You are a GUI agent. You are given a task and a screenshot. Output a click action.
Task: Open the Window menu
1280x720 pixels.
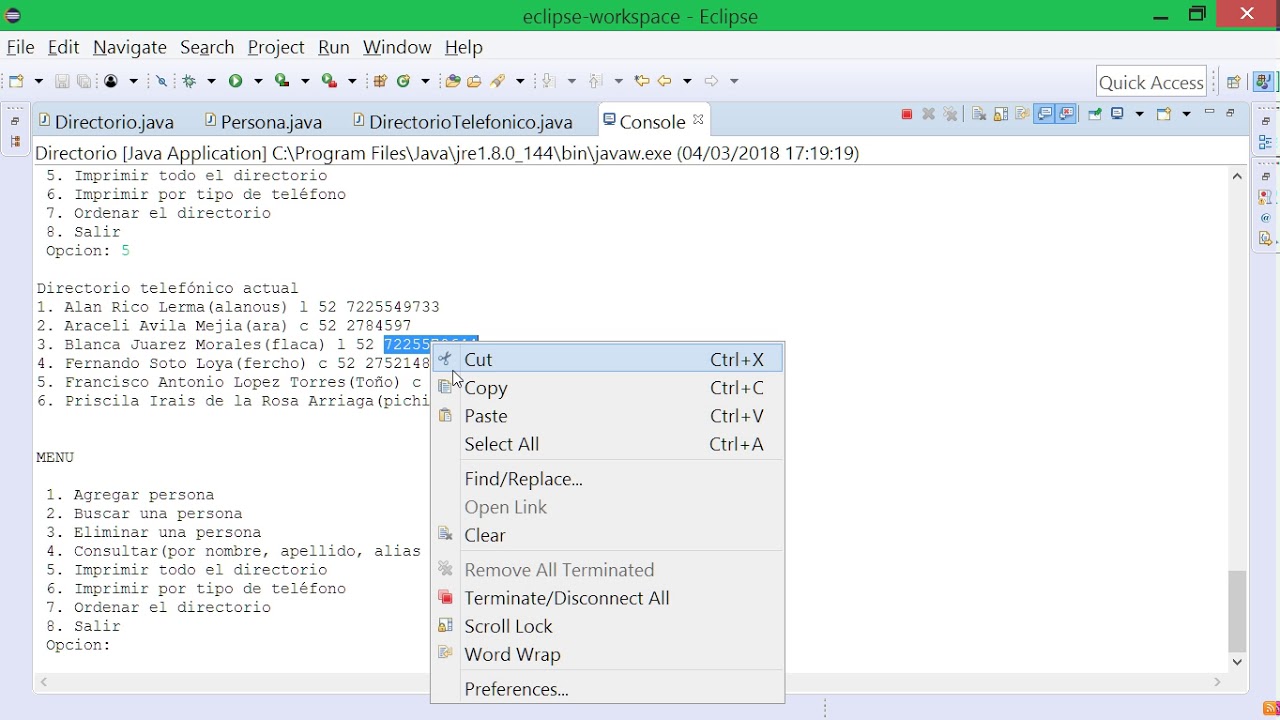(397, 47)
